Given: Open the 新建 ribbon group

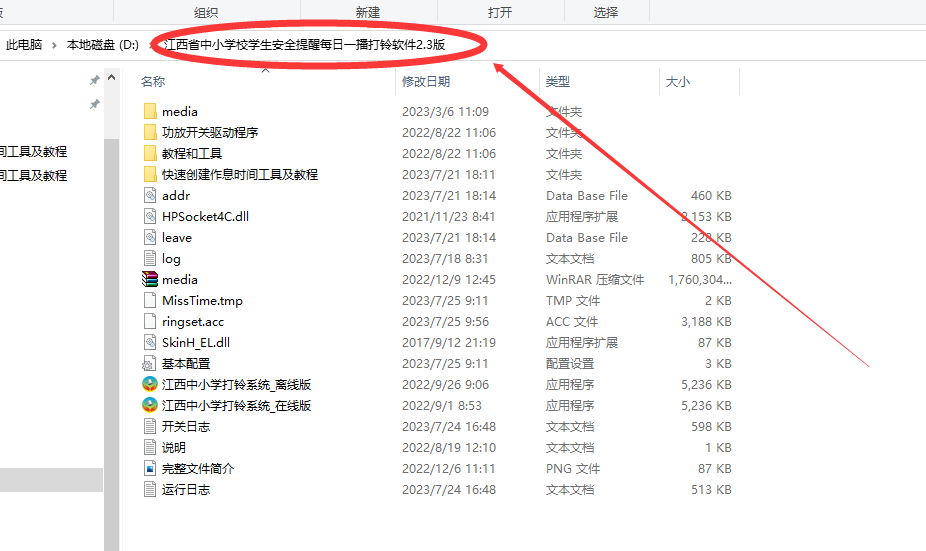Looking at the screenshot, I should point(368,12).
